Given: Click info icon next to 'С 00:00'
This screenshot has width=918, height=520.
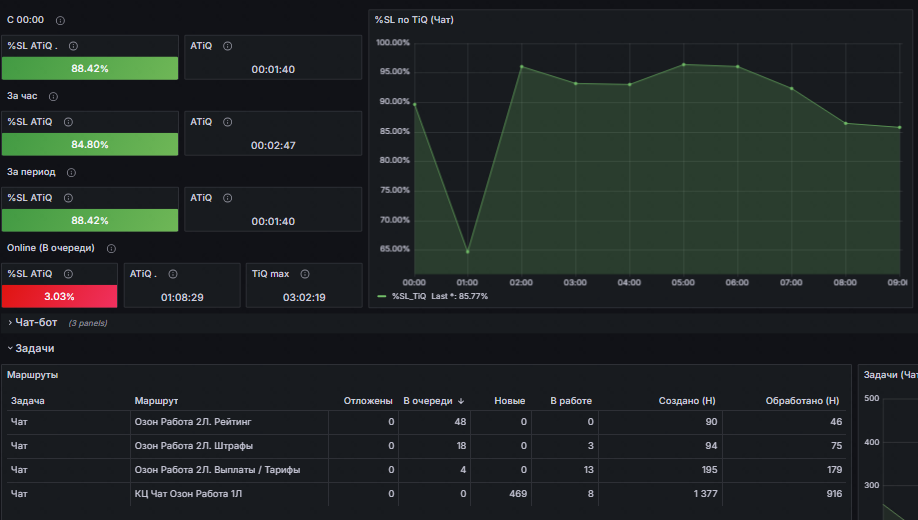Looking at the screenshot, I should (60, 20).
